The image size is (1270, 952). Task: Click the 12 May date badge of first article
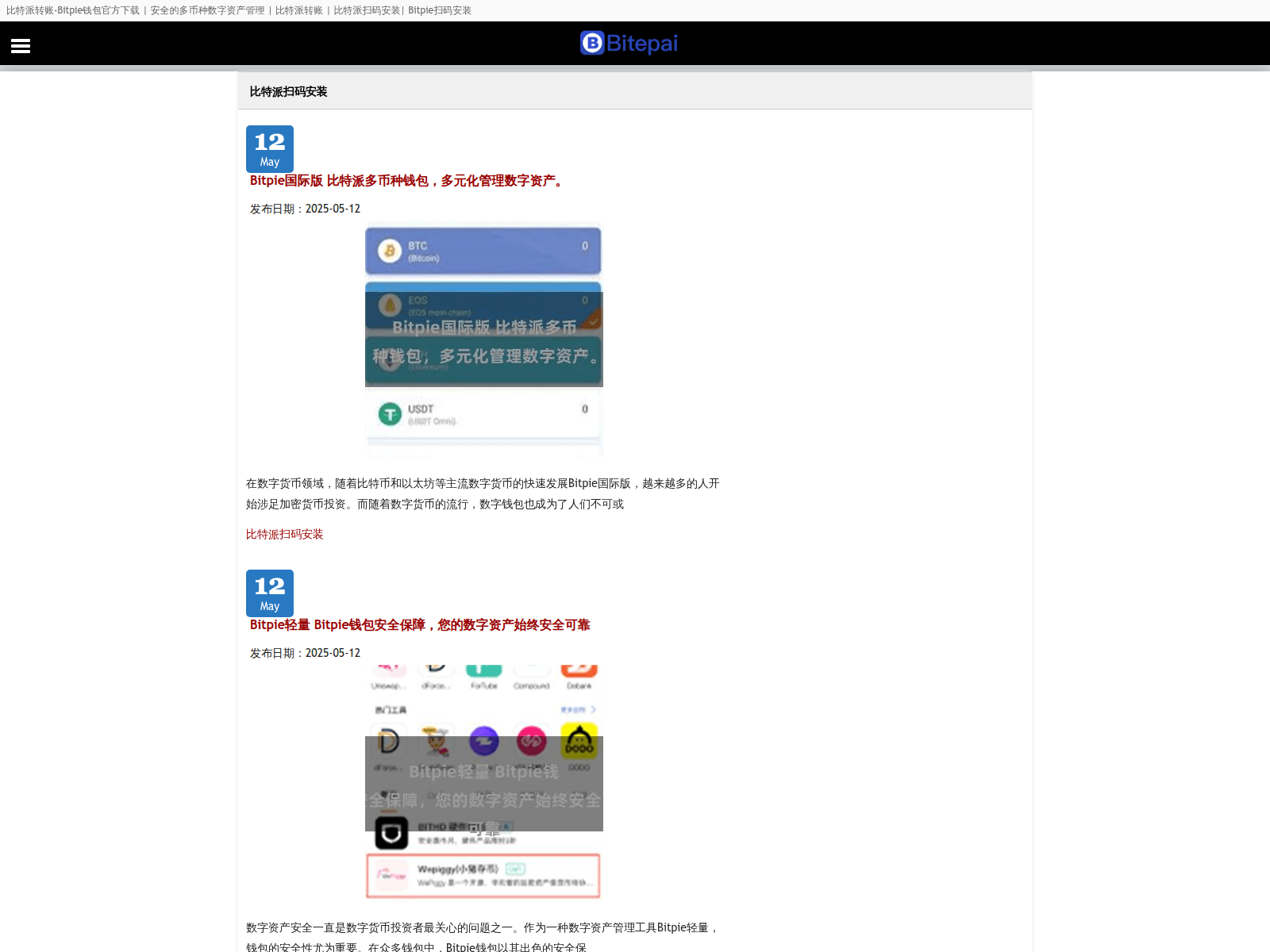pos(270,148)
